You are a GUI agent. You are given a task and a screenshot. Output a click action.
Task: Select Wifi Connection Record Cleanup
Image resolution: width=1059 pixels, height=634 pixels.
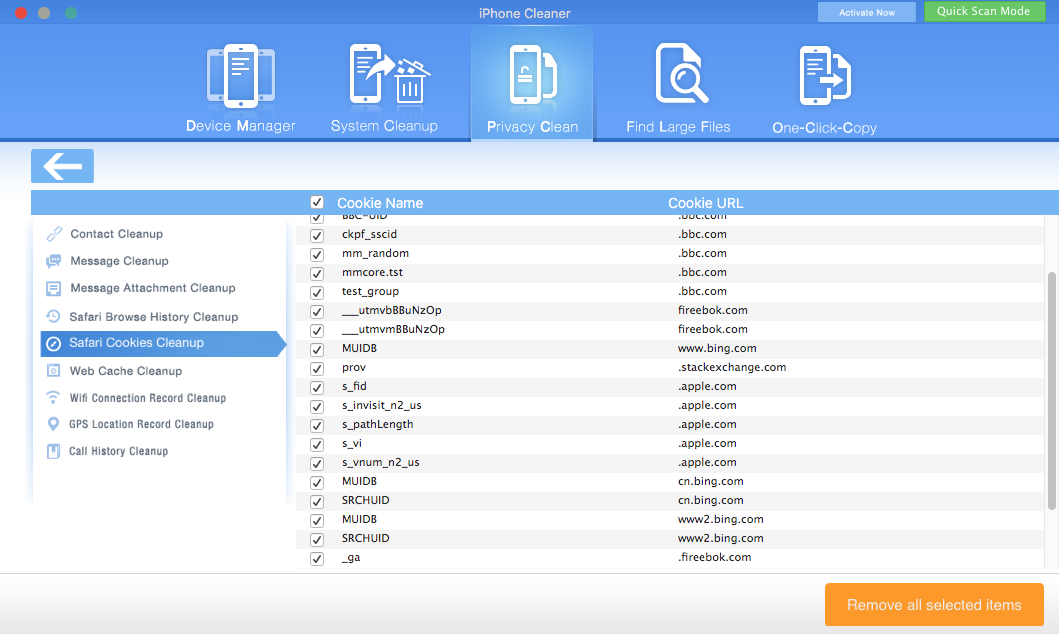pyautogui.click(x=148, y=398)
